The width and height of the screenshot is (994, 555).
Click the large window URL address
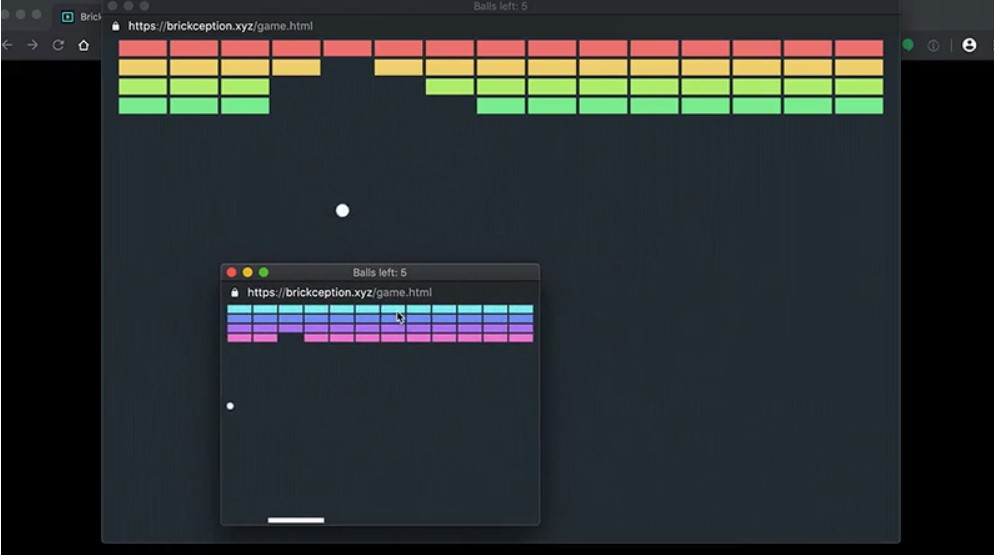[220, 26]
